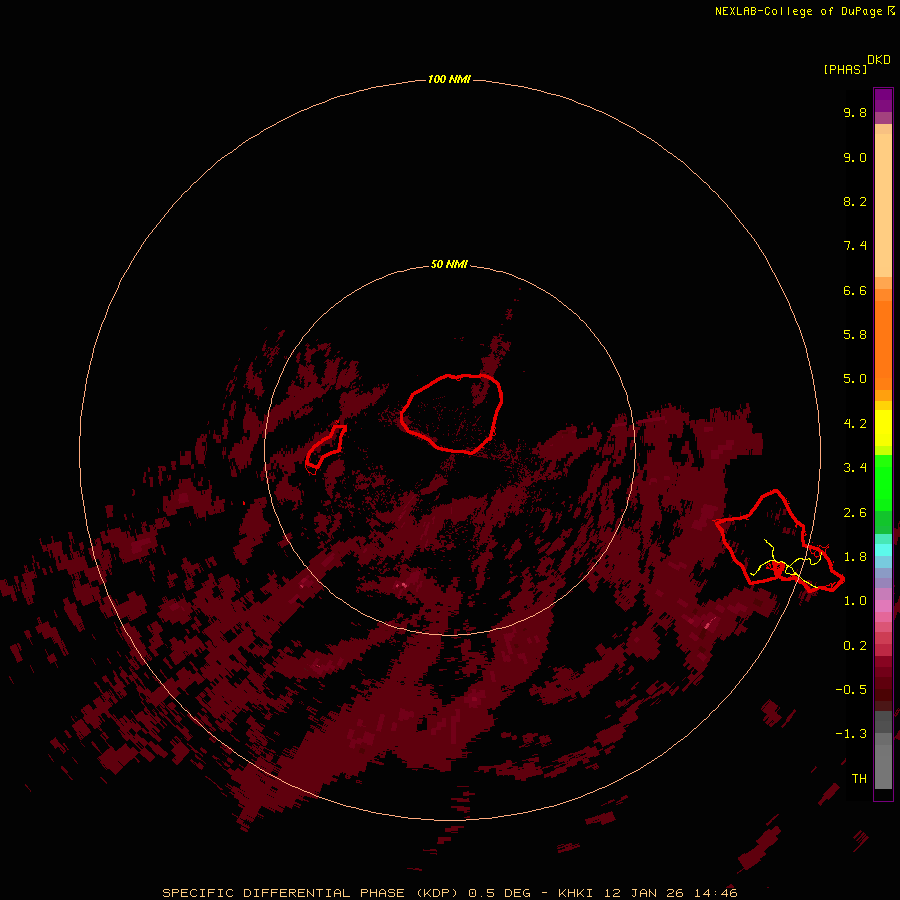Click the 100 NMI range ring label
The image size is (900, 900).
449,79
